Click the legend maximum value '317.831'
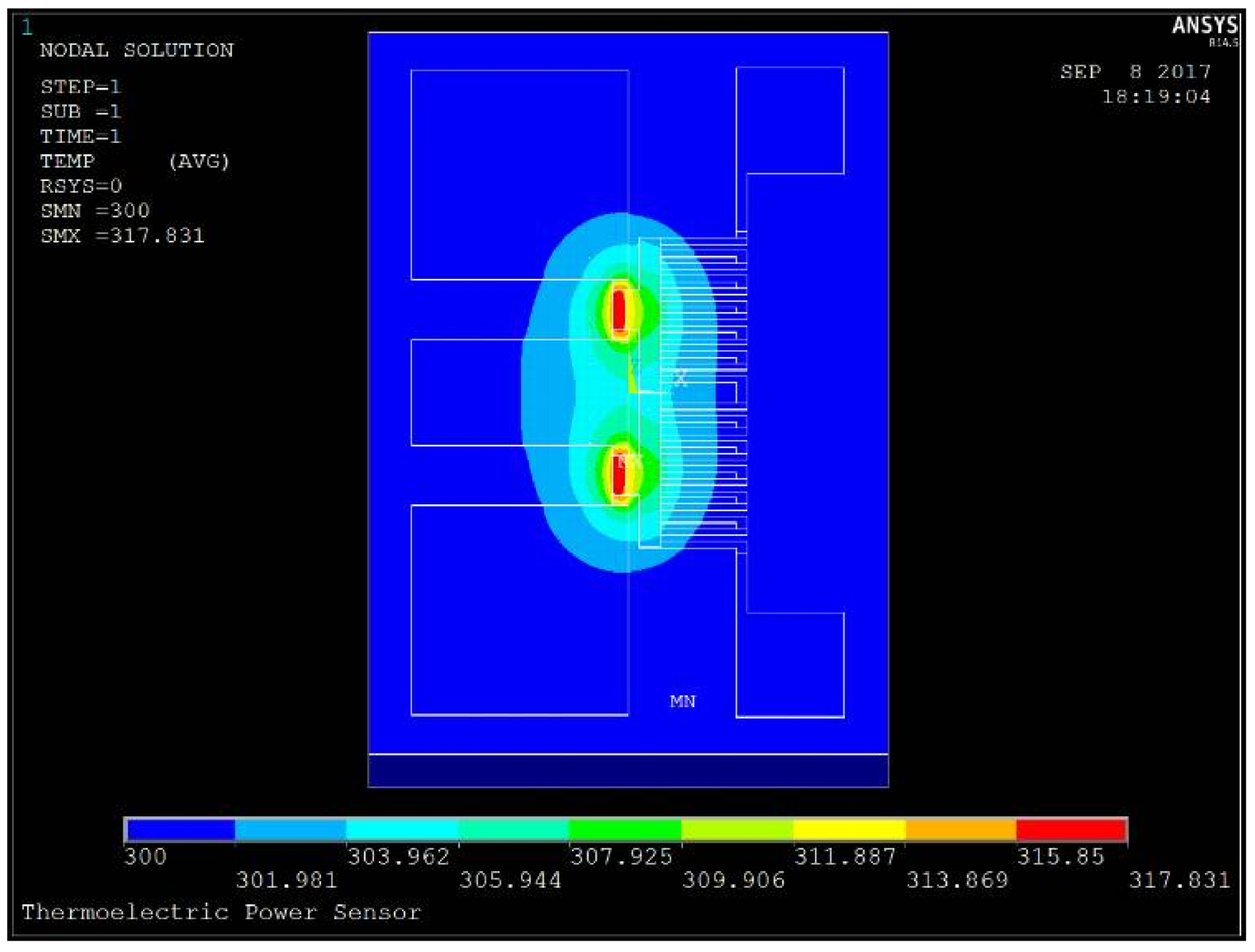Viewport: 1255px width, 952px height. pos(1180,880)
